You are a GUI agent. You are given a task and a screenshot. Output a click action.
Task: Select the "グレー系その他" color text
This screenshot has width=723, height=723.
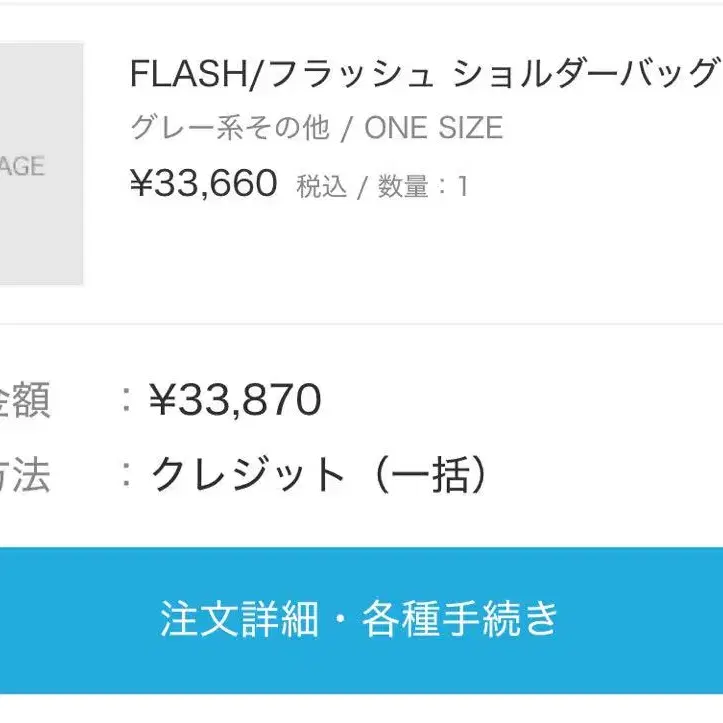point(230,128)
